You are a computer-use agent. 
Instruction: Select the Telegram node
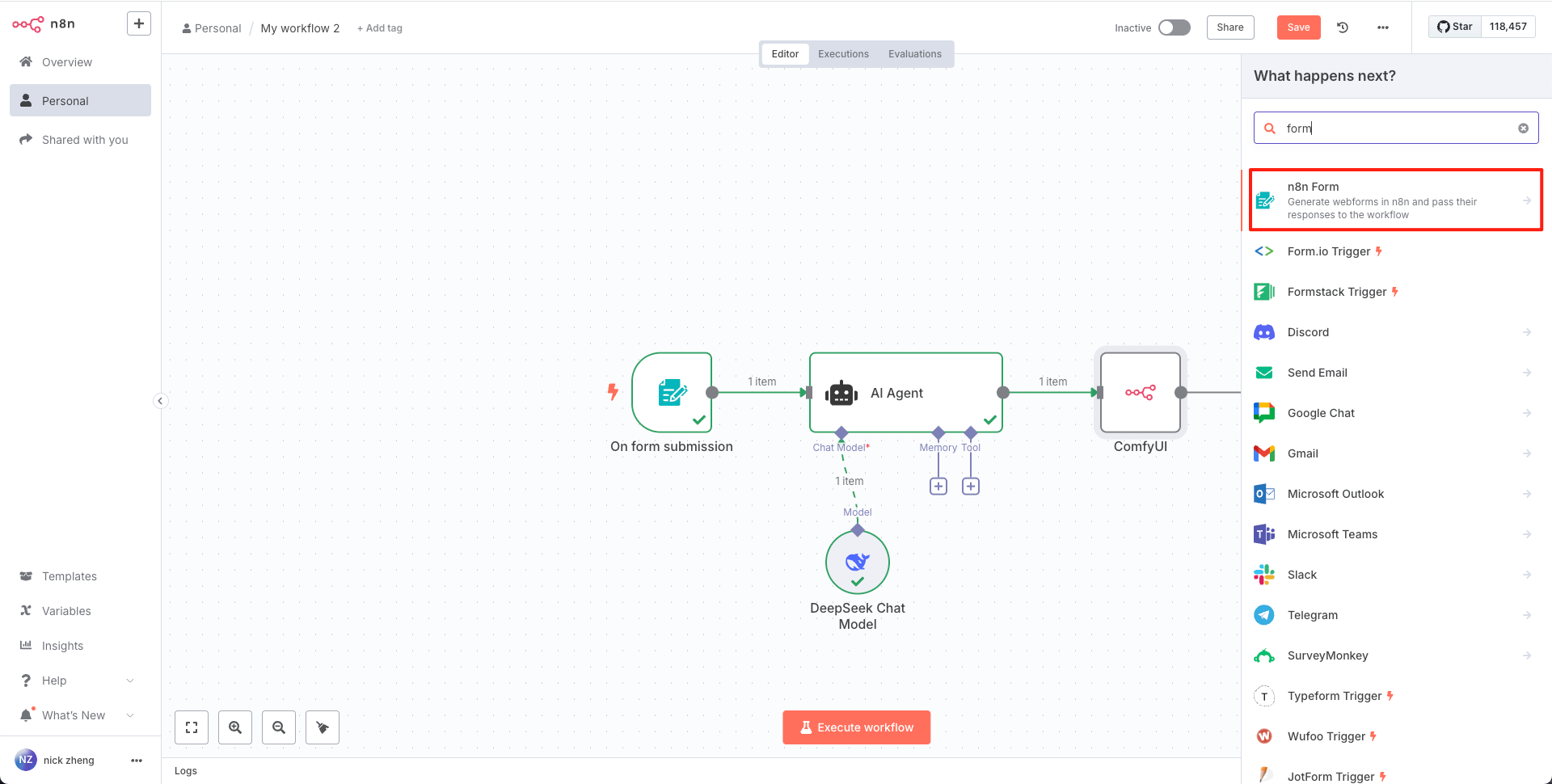tap(1396, 615)
